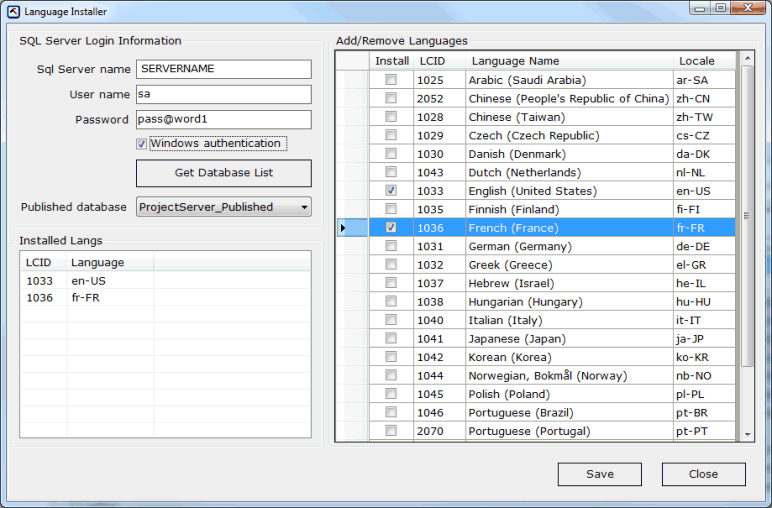
Task: Click the Save button
Action: (x=600, y=474)
